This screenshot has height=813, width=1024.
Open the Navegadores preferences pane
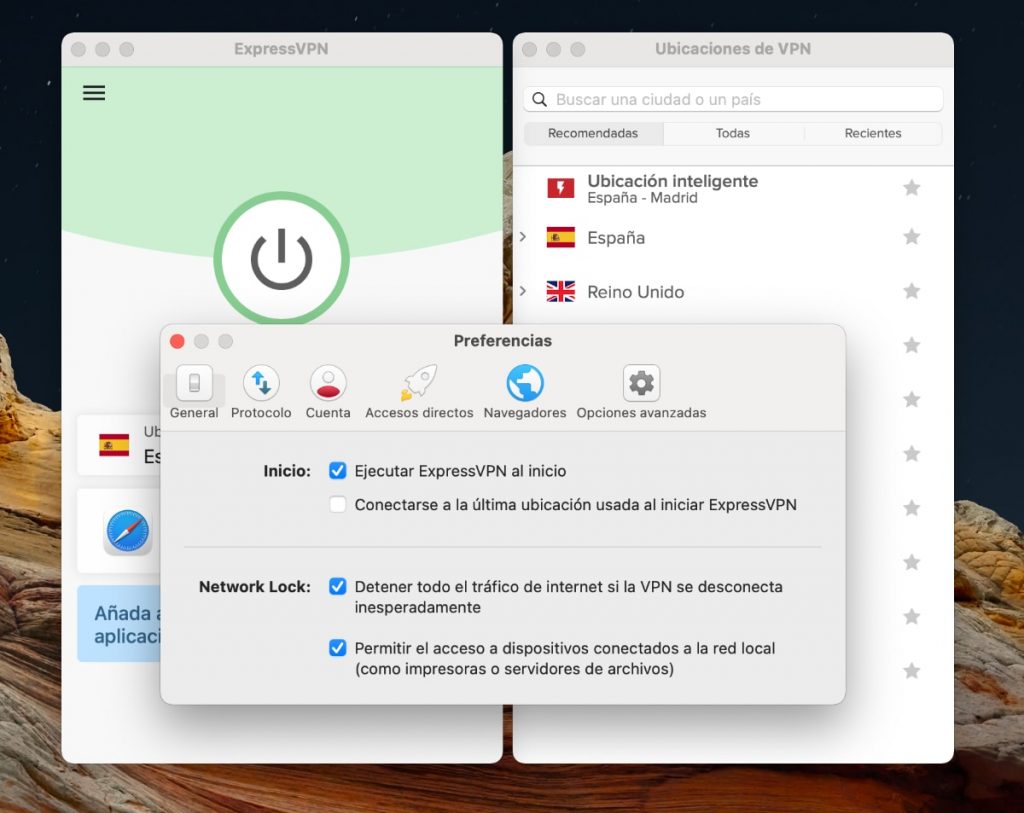pos(525,392)
